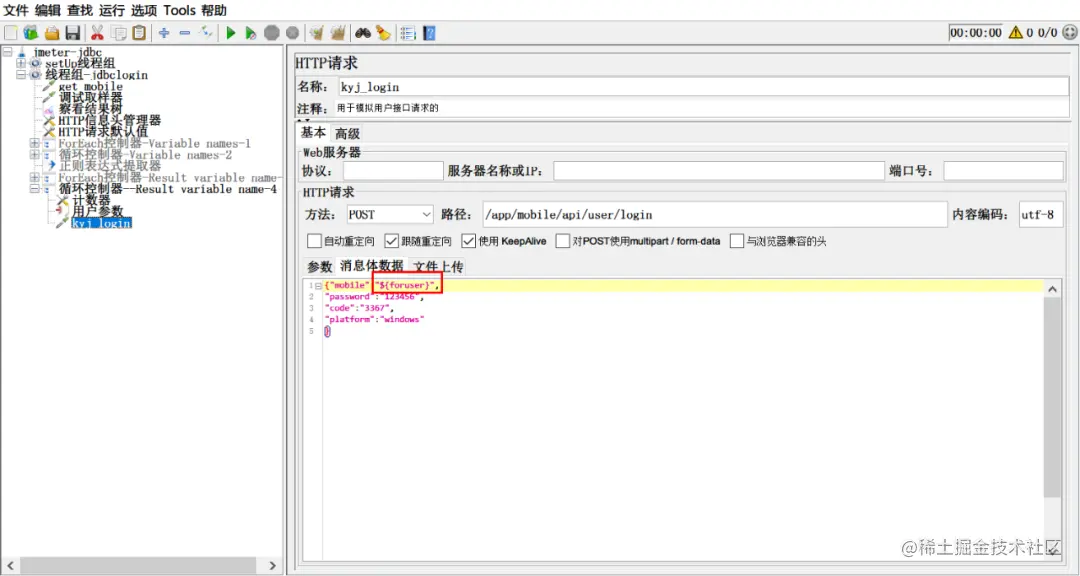Screen dimensions: 1080x576
Task: Enable 对POST使用multipart / form-data checkbox
Action: coord(563,241)
